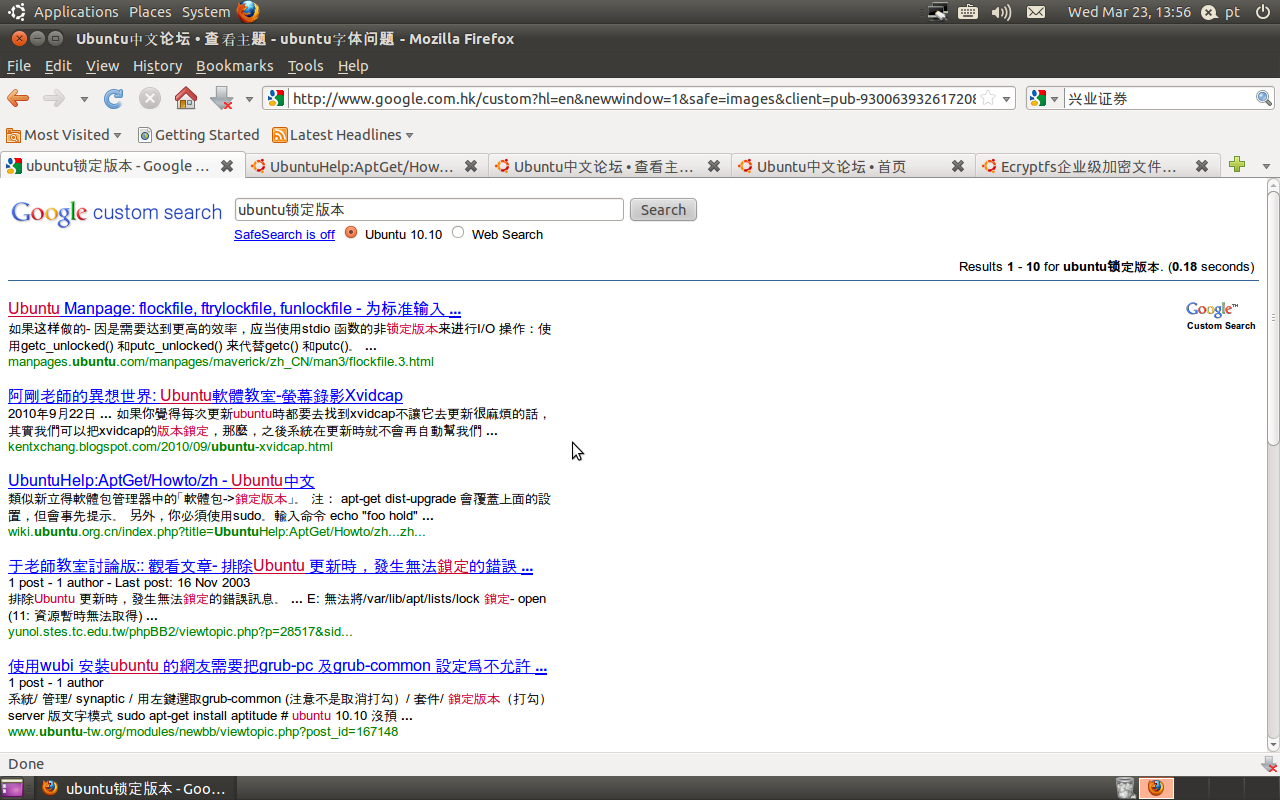The image size is (1280, 800).
Task: Open the History menu
Action: (157, 65)
